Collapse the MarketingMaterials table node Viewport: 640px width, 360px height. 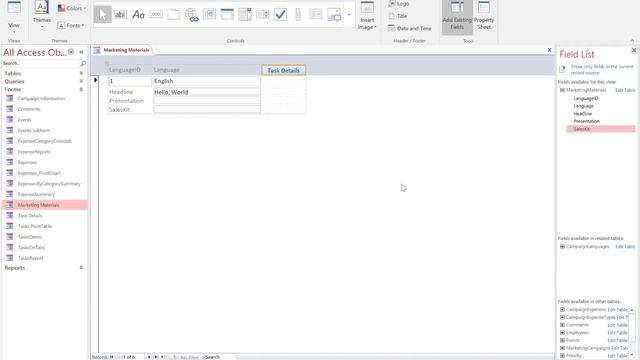point(562,90)
